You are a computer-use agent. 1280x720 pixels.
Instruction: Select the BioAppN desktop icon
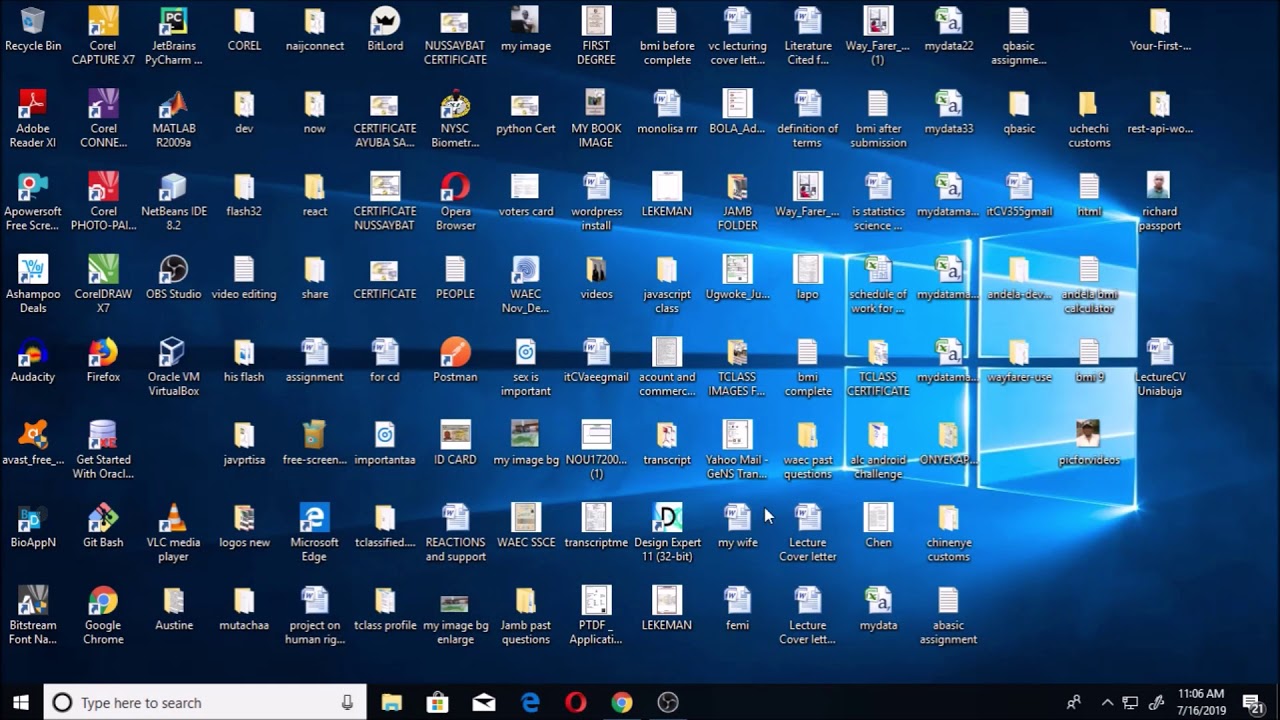point(33,527)
